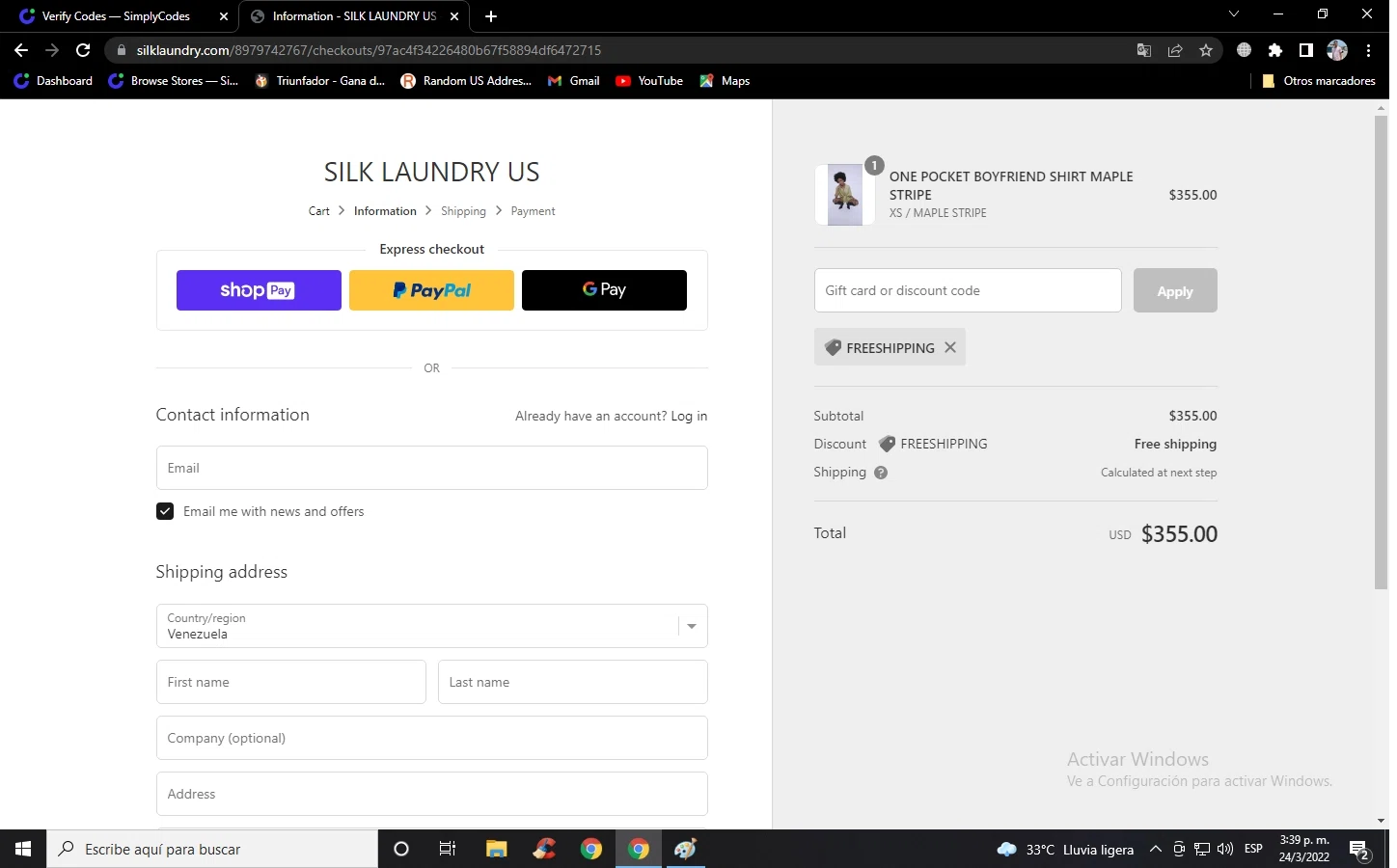Reload the Silk Laundry checkout page
The height and width of the screenshot is (868, 1397).
coord(83,50)
